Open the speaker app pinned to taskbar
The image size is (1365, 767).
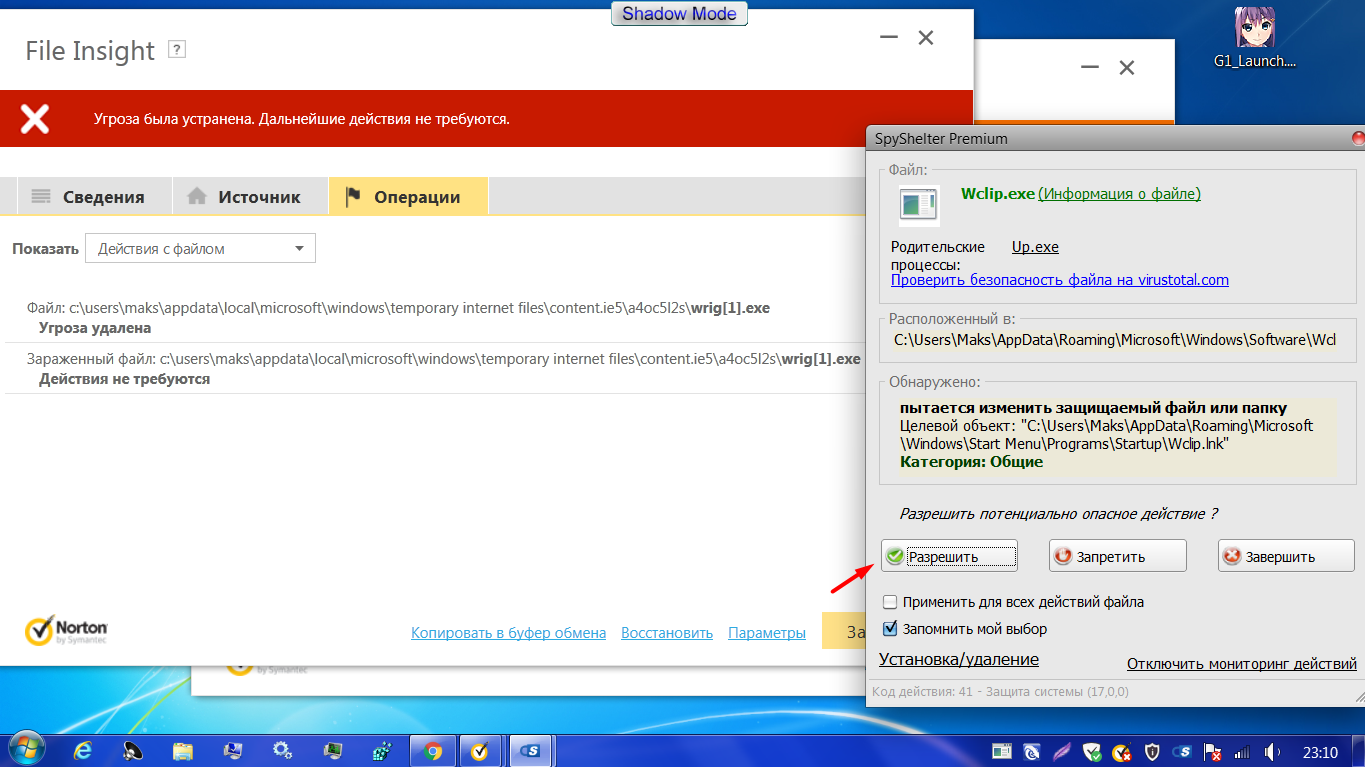133,751
